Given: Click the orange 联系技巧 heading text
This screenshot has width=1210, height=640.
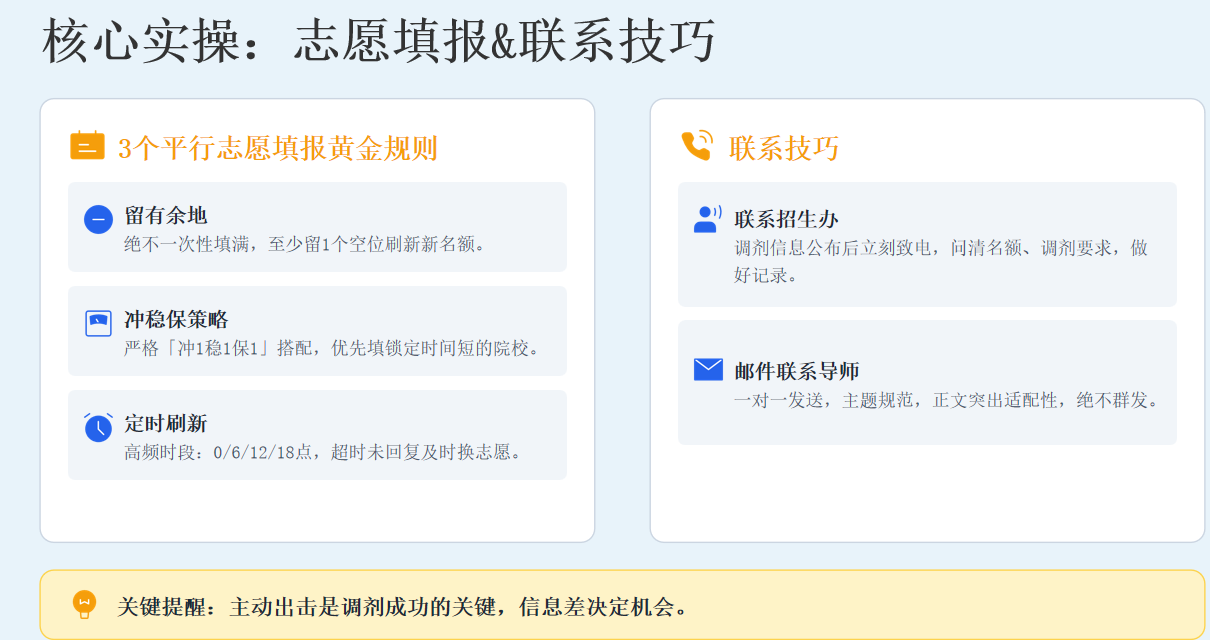Looking at the screenshot, I should (x=784, y=149).
